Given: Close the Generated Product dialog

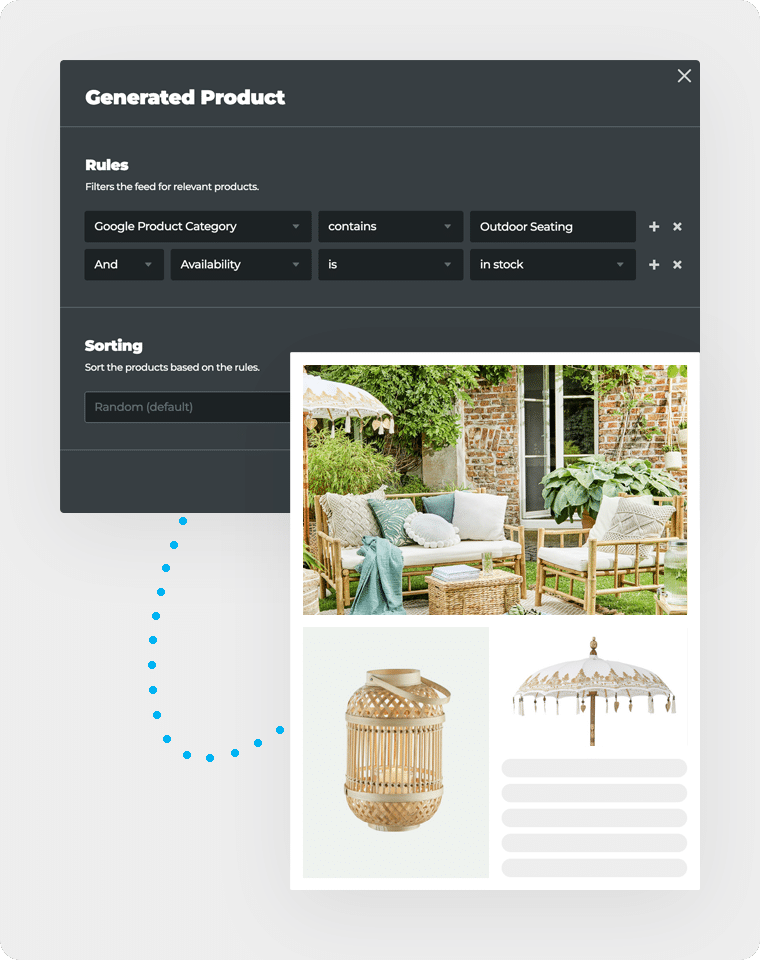Looking at the screenshot, I should coord(684,76).
